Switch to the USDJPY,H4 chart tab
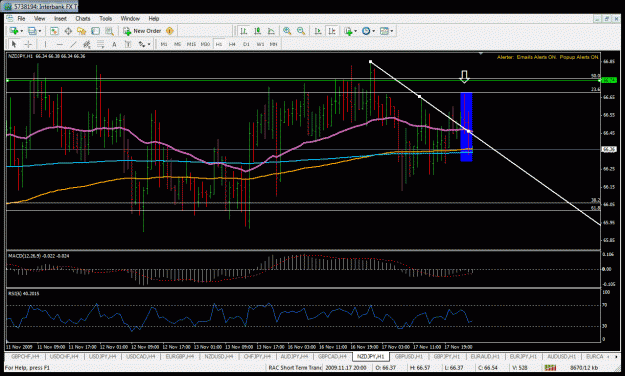625x376 pixels. click(102, 356)
